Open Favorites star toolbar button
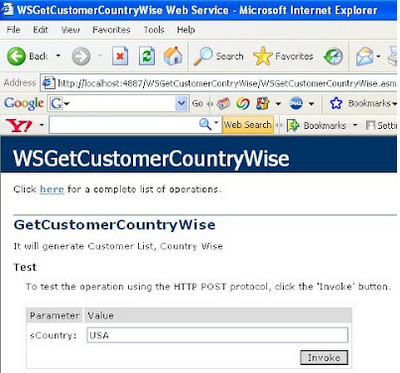The width and height of the screenshot is (400, 373). click(283, 56)
